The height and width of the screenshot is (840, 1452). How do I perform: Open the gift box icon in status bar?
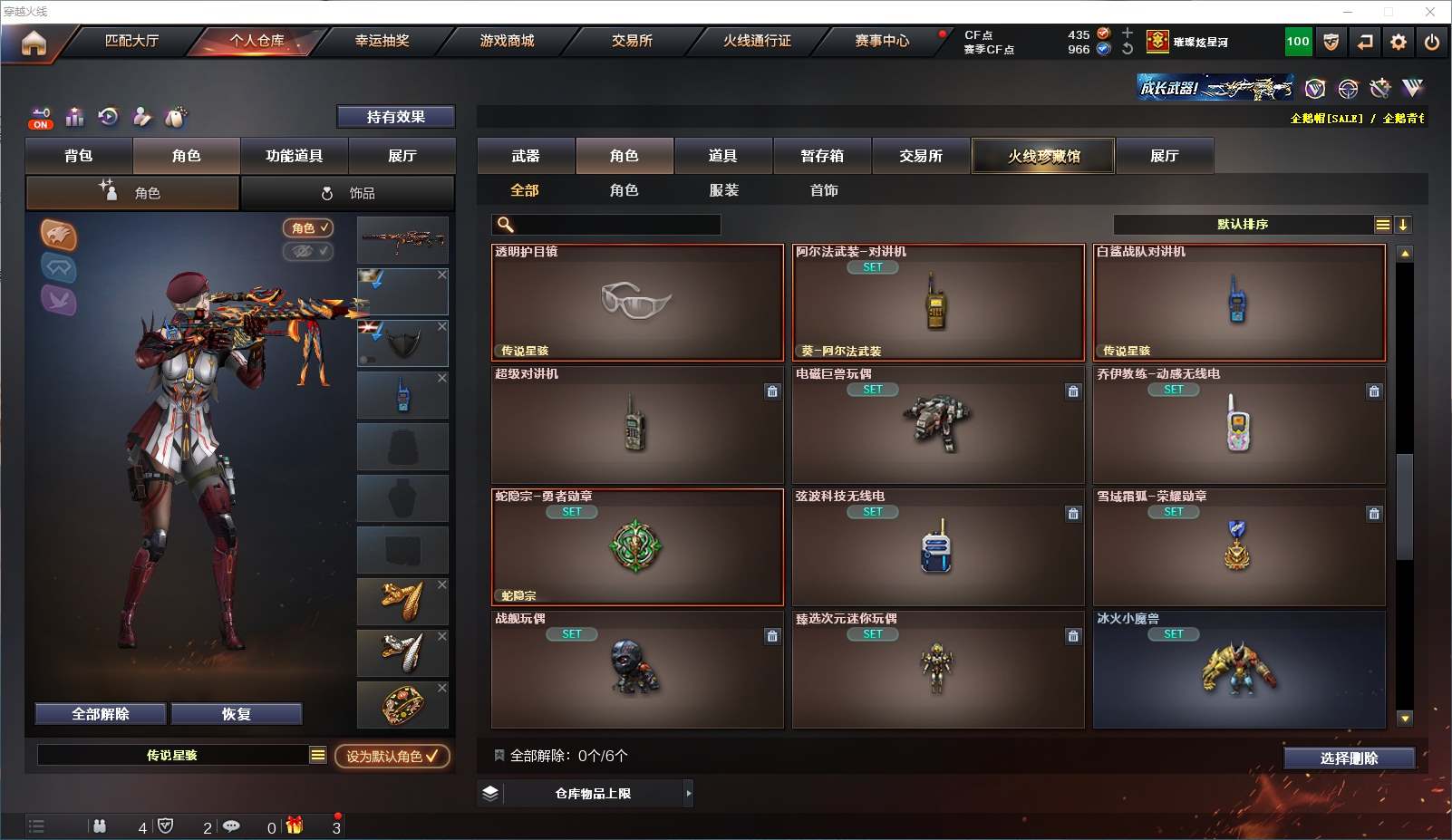tap(295, 826)
